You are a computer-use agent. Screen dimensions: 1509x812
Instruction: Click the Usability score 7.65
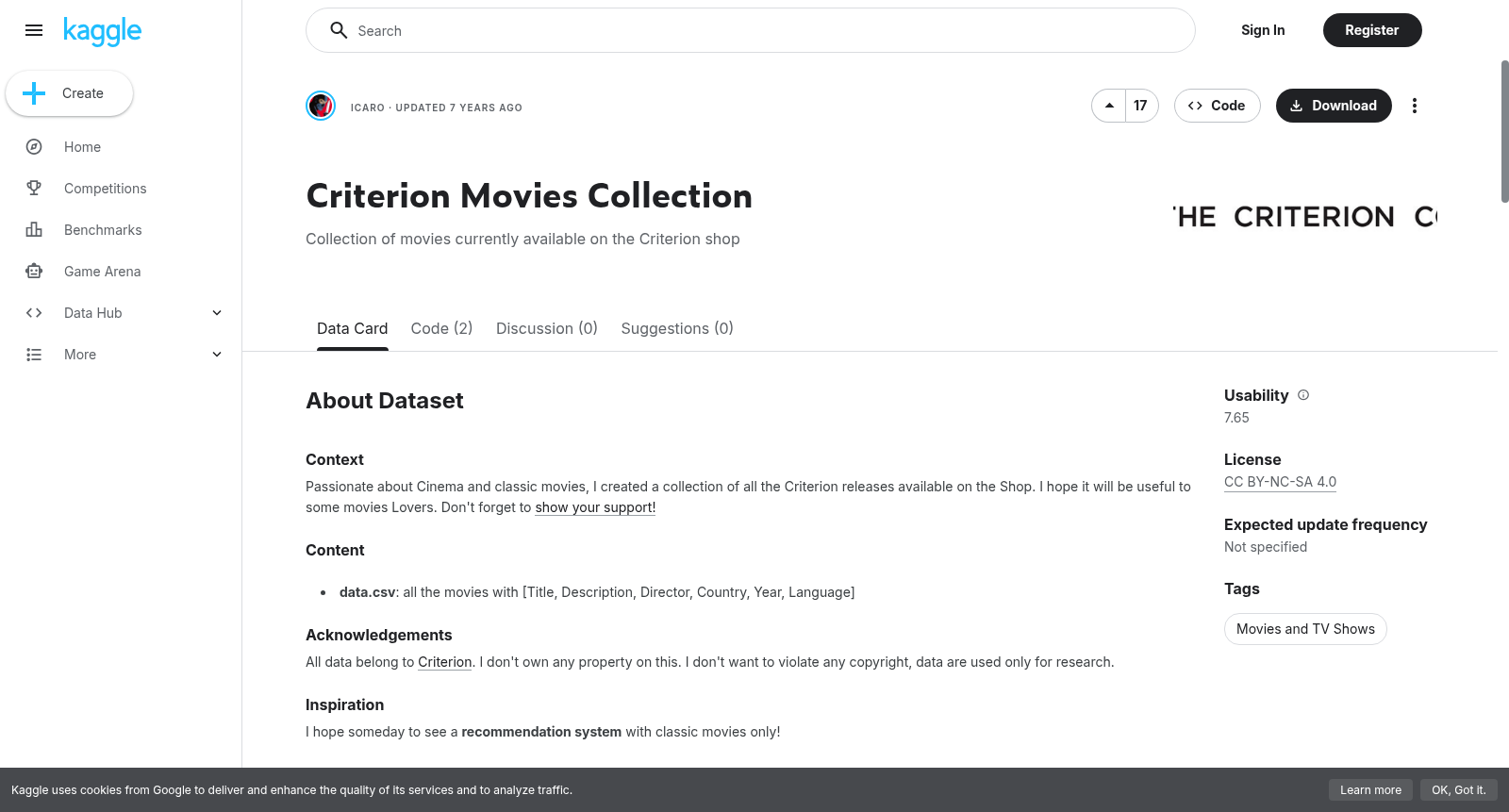1236,418
